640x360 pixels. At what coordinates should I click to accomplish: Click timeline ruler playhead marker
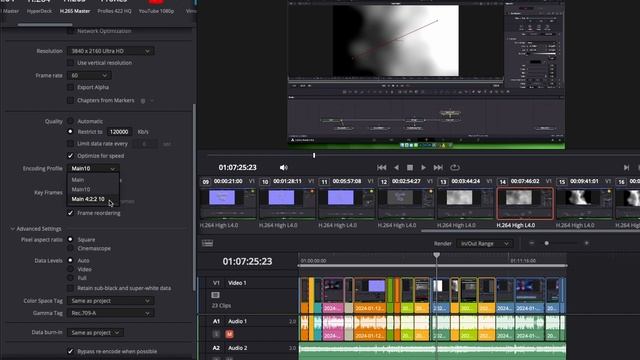tap(436, 256)
